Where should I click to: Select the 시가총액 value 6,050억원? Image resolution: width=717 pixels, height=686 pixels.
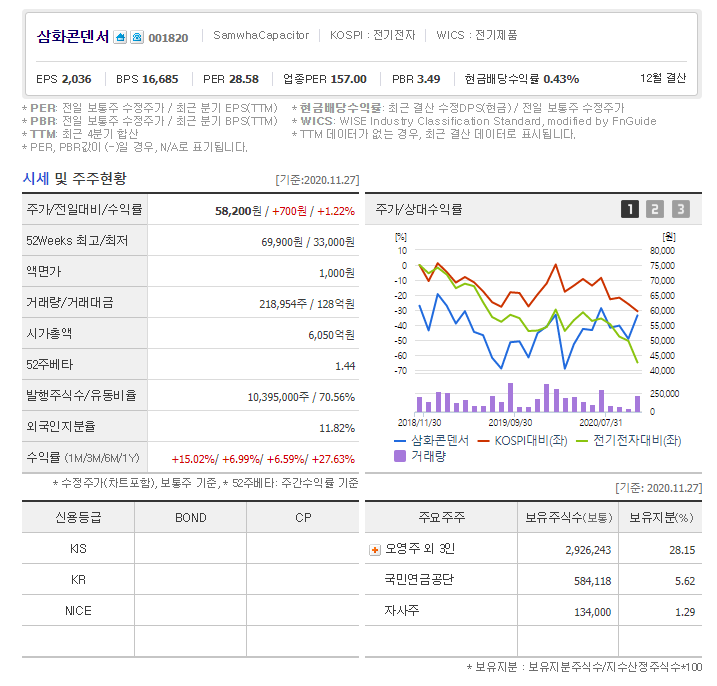[332, 335]
